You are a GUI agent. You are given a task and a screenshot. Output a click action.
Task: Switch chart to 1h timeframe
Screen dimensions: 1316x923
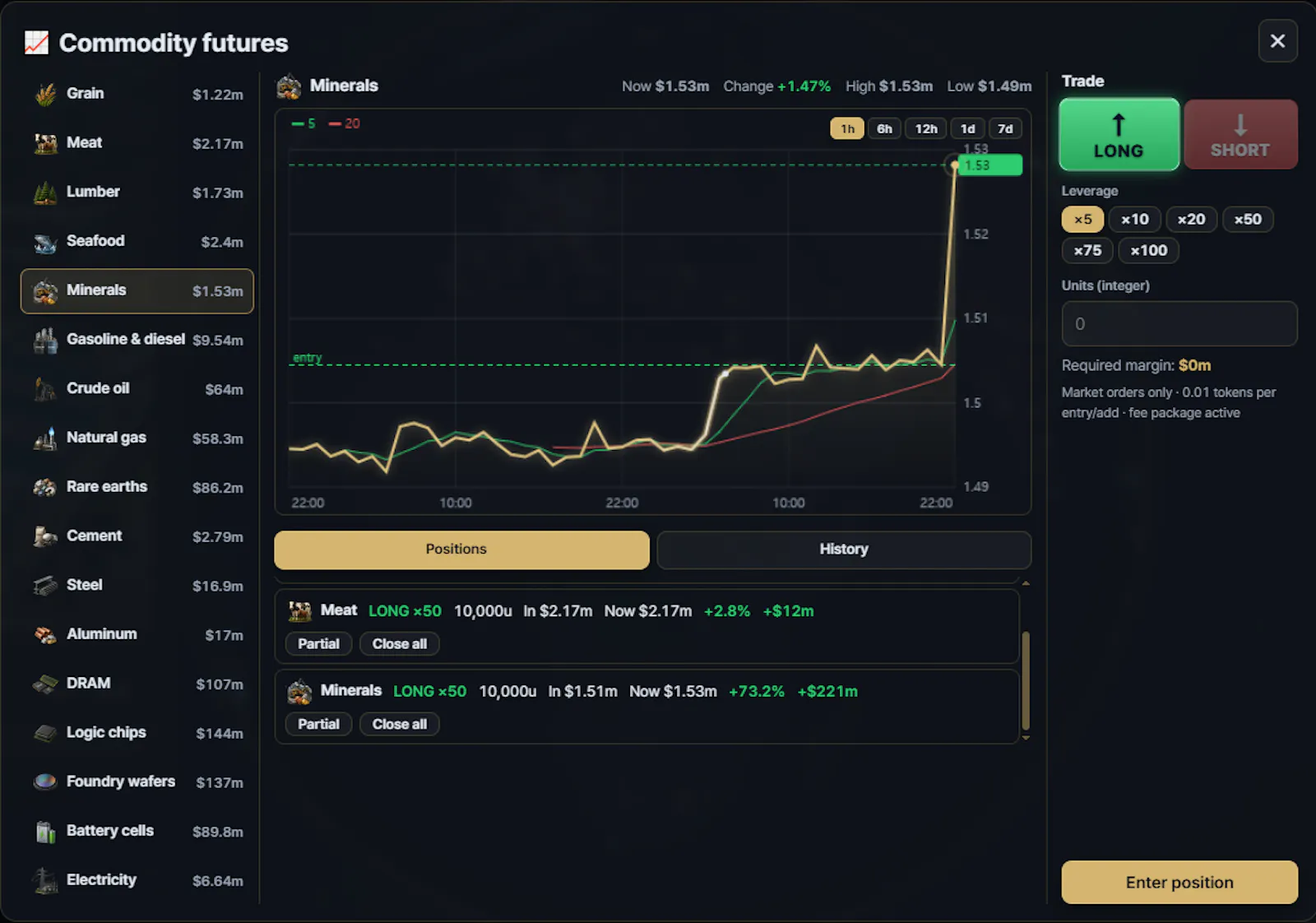point(847,129)
